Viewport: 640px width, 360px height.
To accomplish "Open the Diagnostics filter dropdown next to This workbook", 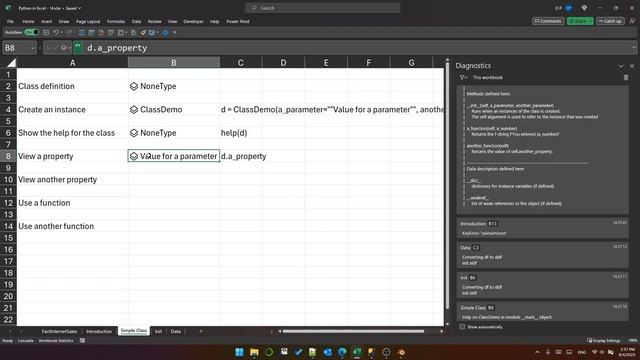I will tap(463, 77).
